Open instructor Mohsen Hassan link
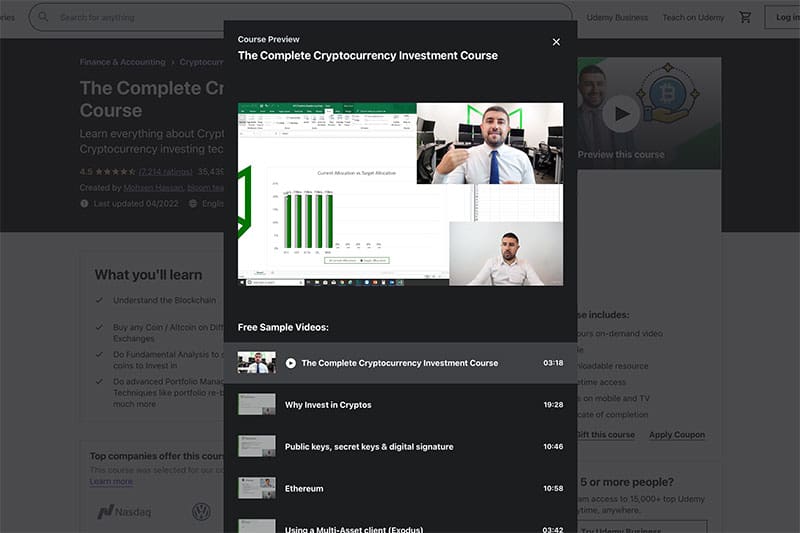The height and width of the screenshot is (533, 800). click(154, 188)
